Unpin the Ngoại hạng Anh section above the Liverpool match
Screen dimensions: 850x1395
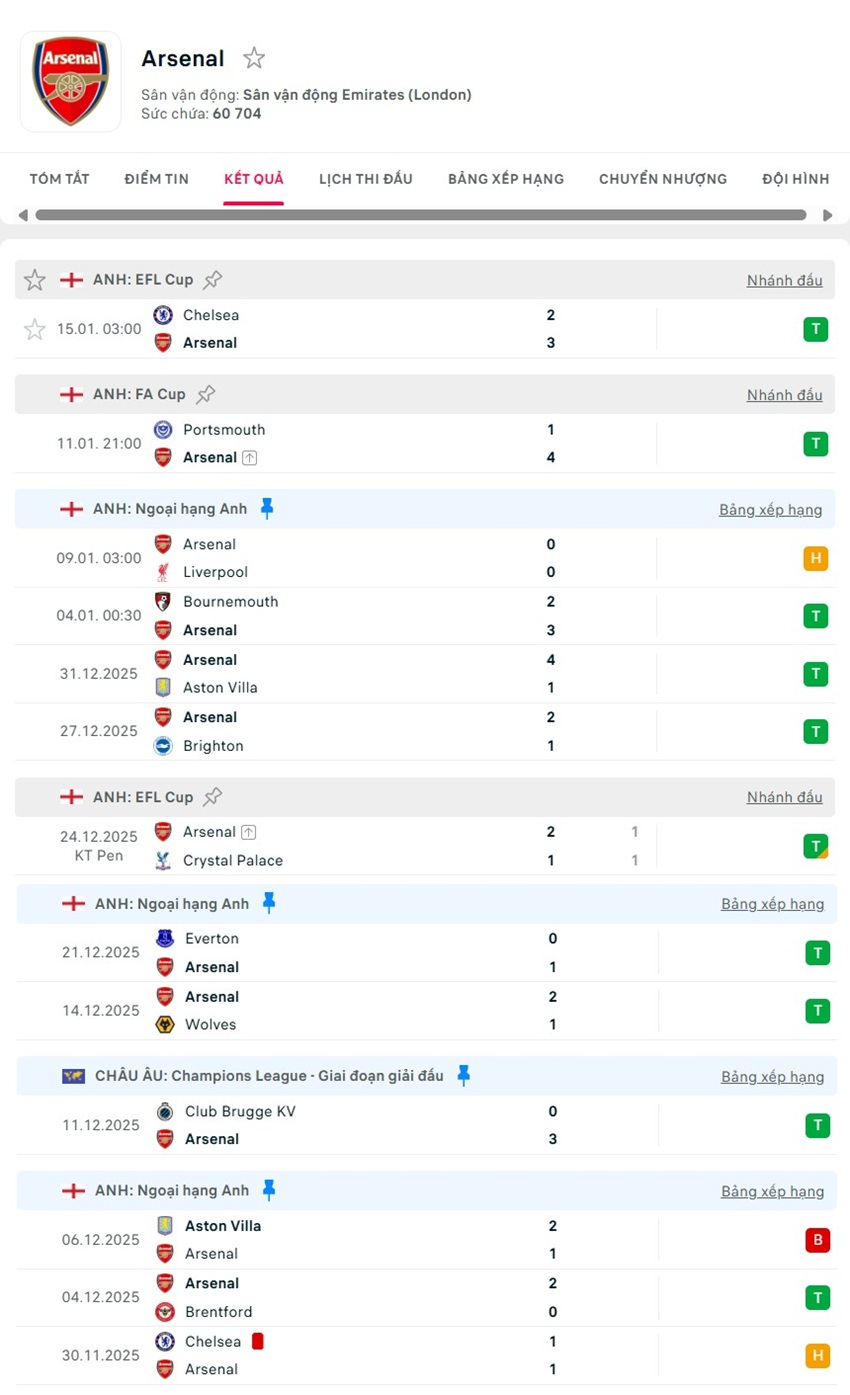[x=267, y=509]
